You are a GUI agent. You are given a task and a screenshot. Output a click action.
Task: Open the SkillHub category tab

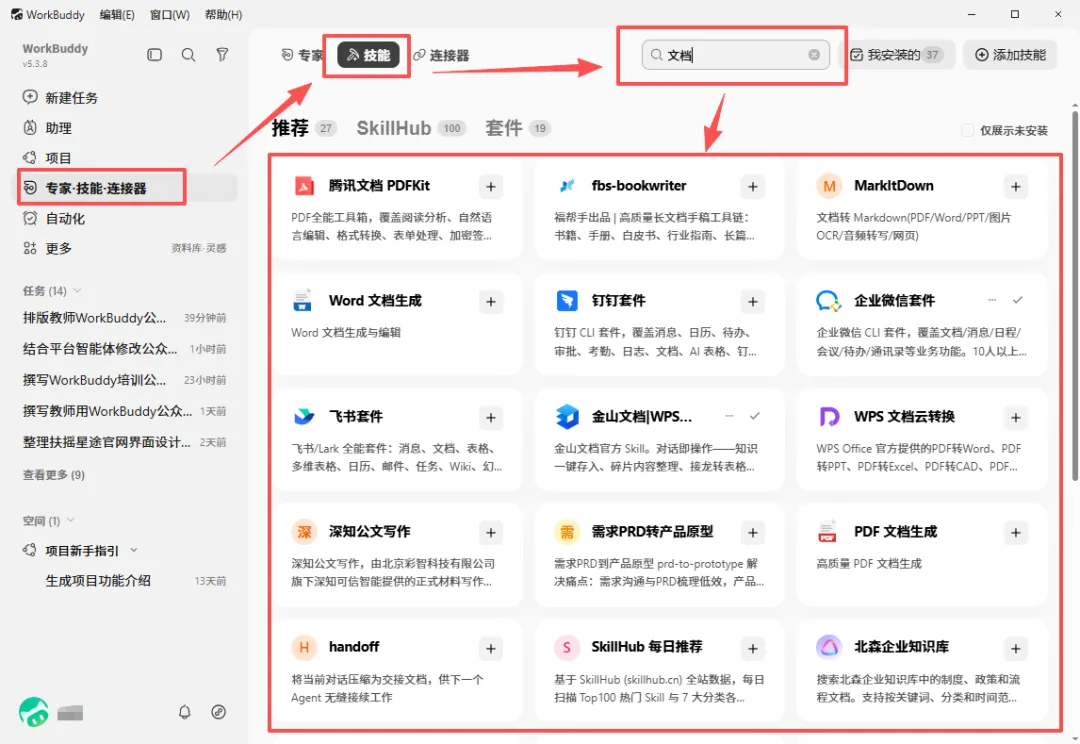coord(411,128)
